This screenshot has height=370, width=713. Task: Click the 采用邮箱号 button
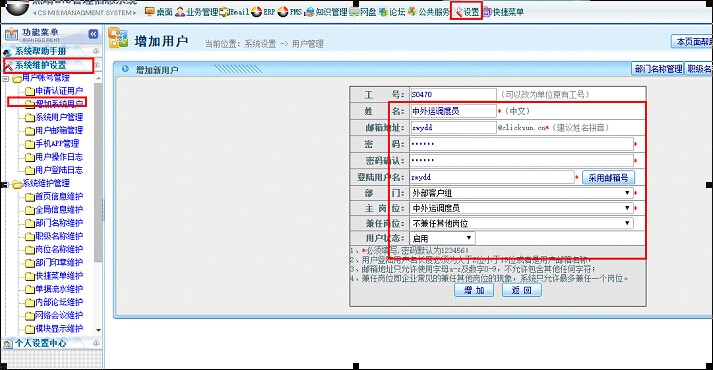(x=608, y=177)
